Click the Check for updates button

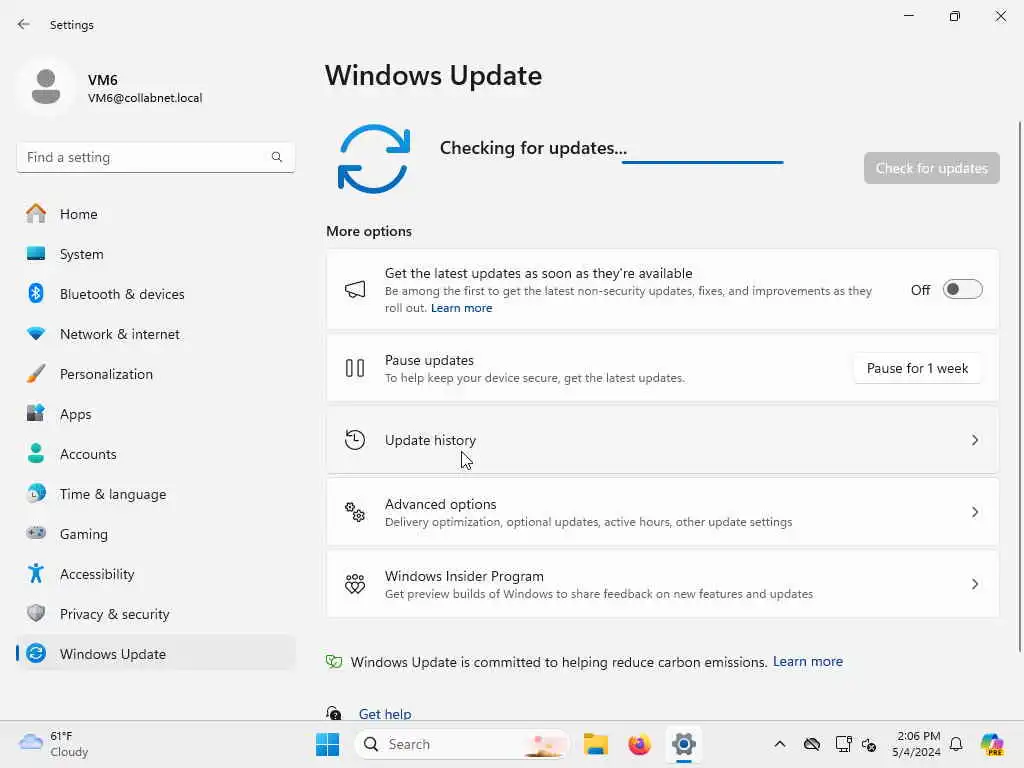[x=931, y=168]
